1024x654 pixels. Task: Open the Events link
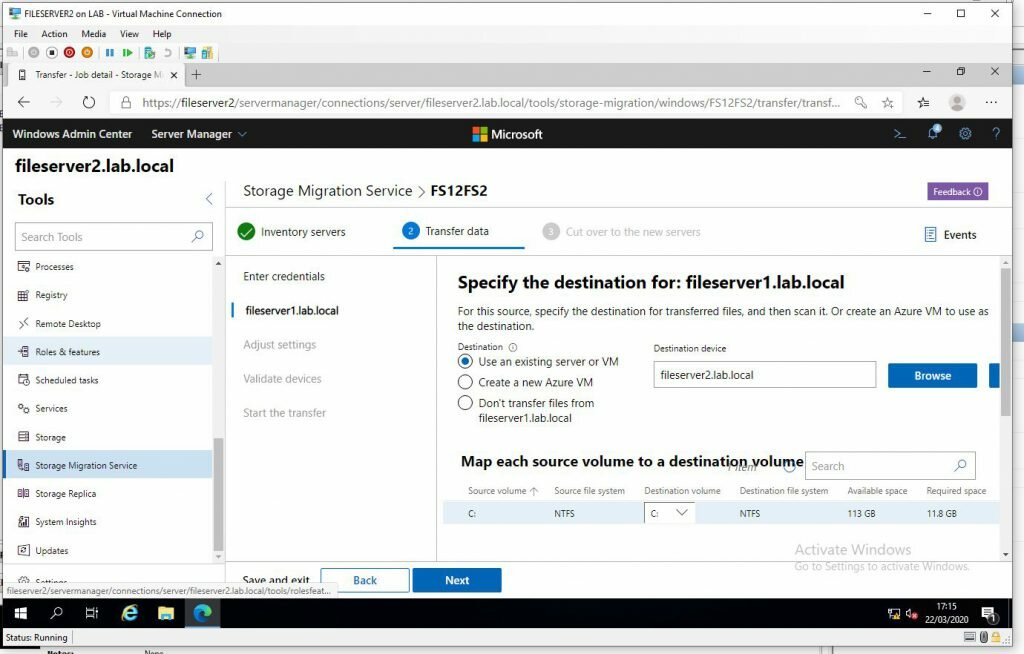click(950, 235)
